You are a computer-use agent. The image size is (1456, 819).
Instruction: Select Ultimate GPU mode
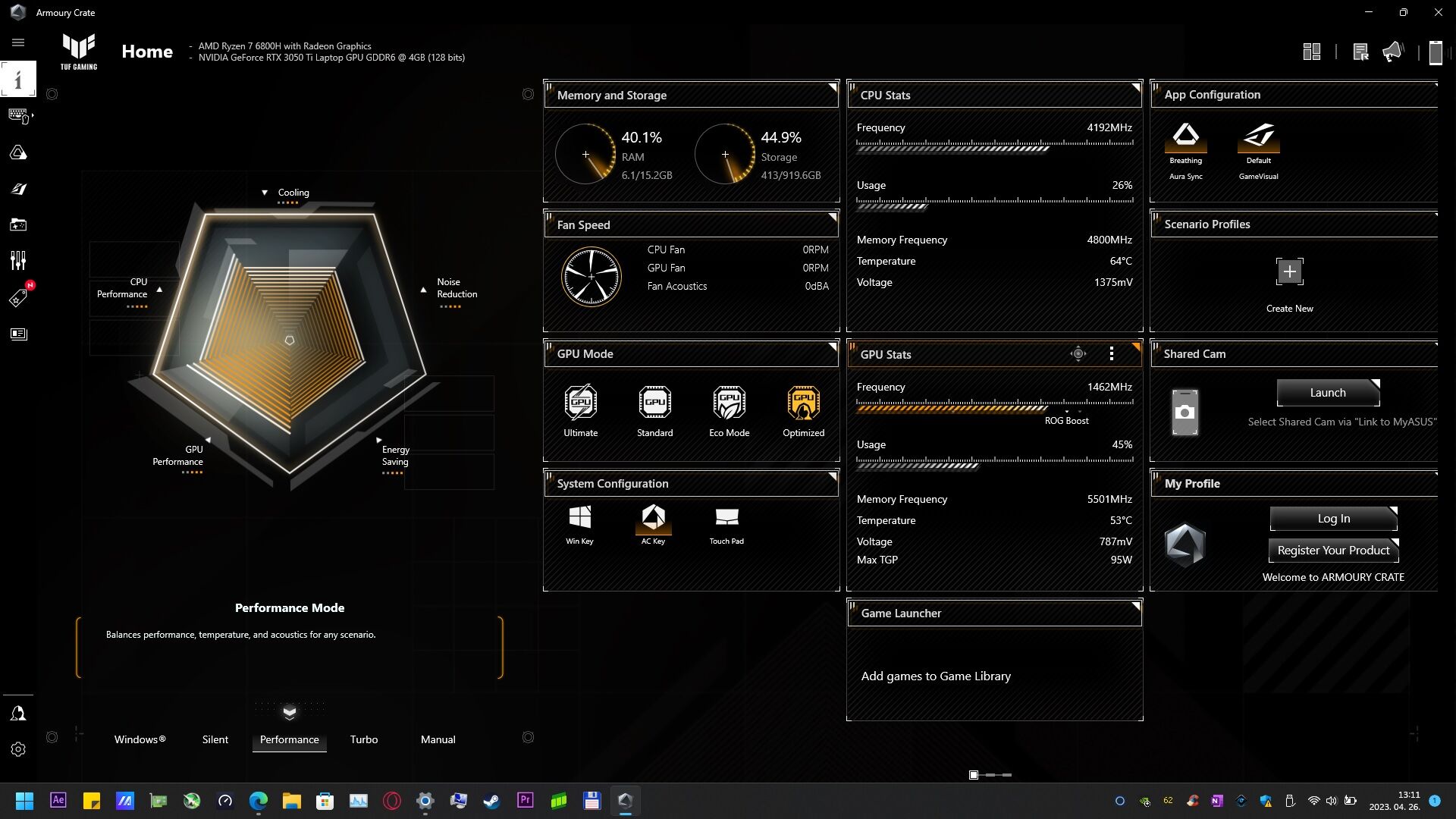(x=581, y=411)
